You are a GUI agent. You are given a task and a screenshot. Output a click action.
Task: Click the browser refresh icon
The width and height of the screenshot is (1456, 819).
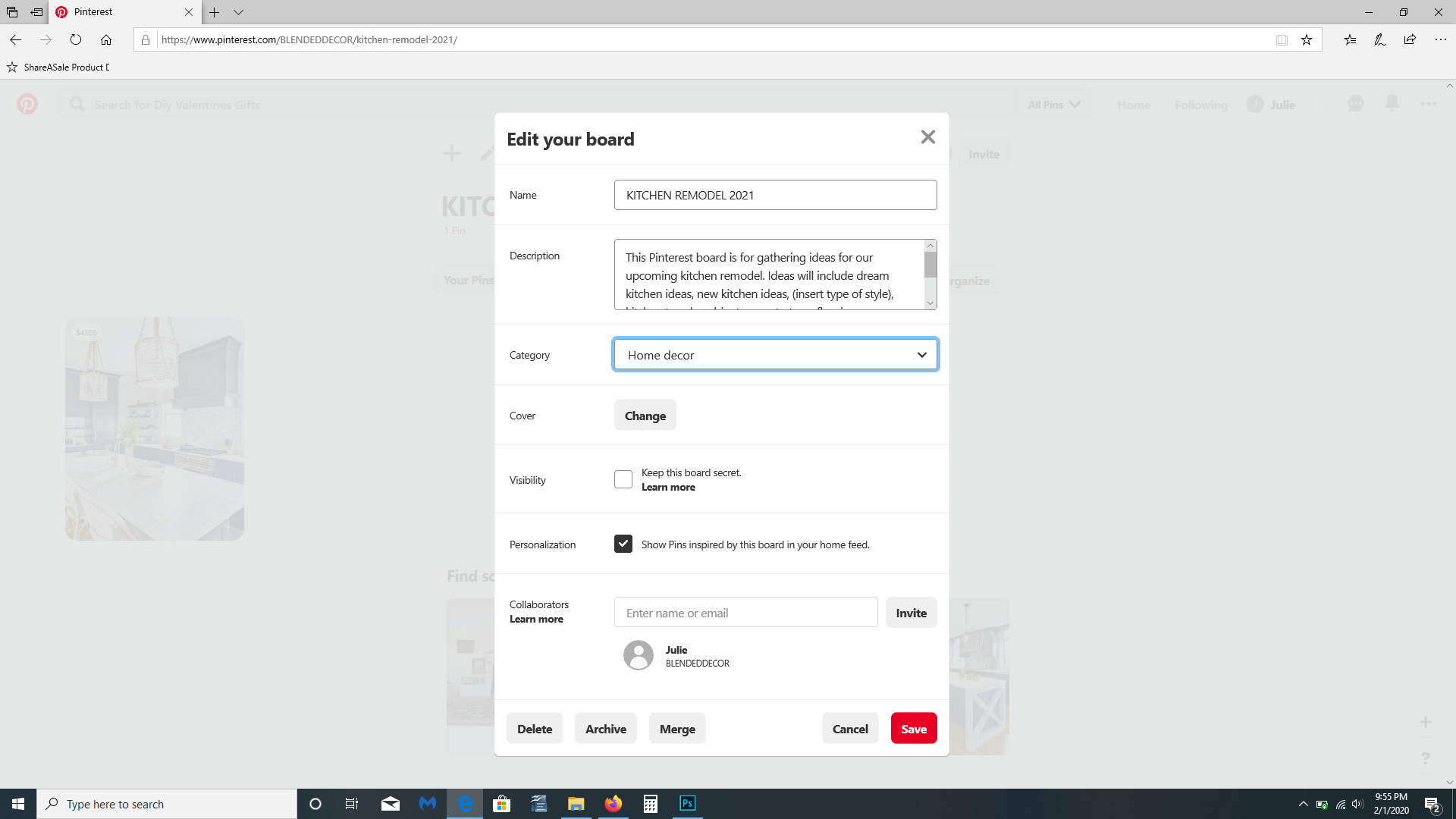coord(76,40)
